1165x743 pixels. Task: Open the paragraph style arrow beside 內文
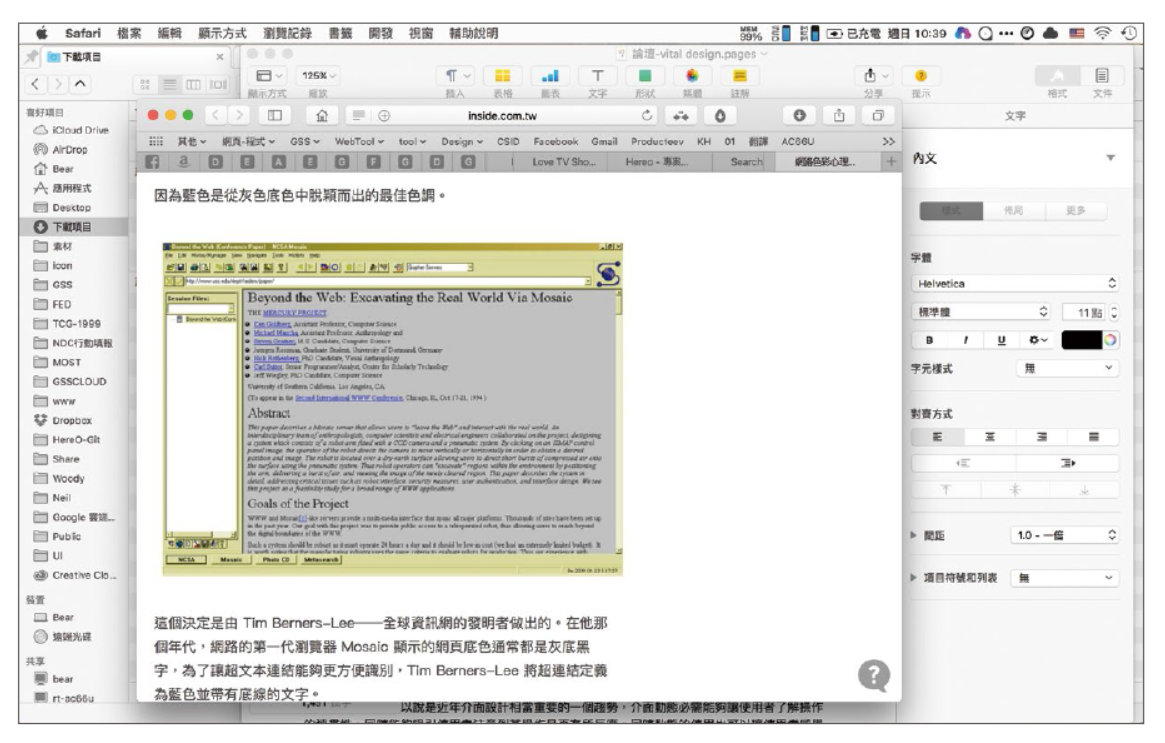tap(1110, 158)
